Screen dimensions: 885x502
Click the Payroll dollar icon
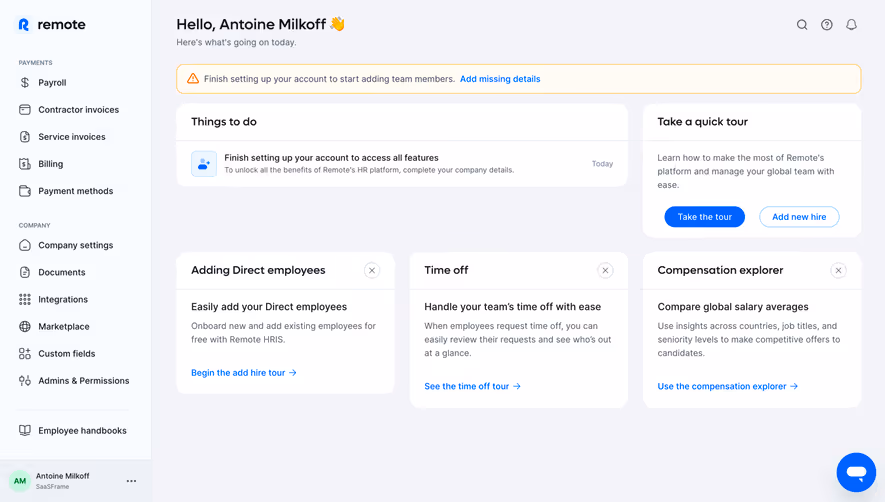tap(25, 82)
